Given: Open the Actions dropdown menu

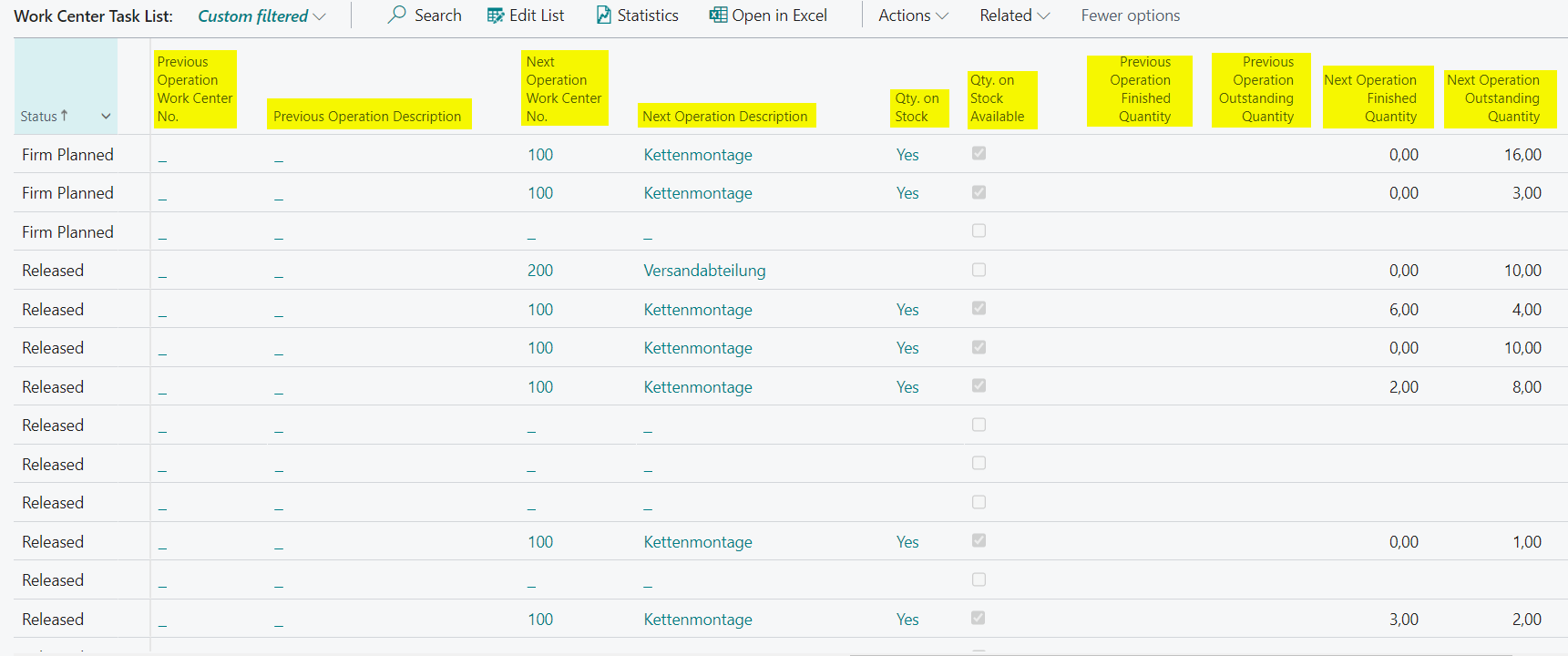Looking at the screenshot, I should pos(913,15).
